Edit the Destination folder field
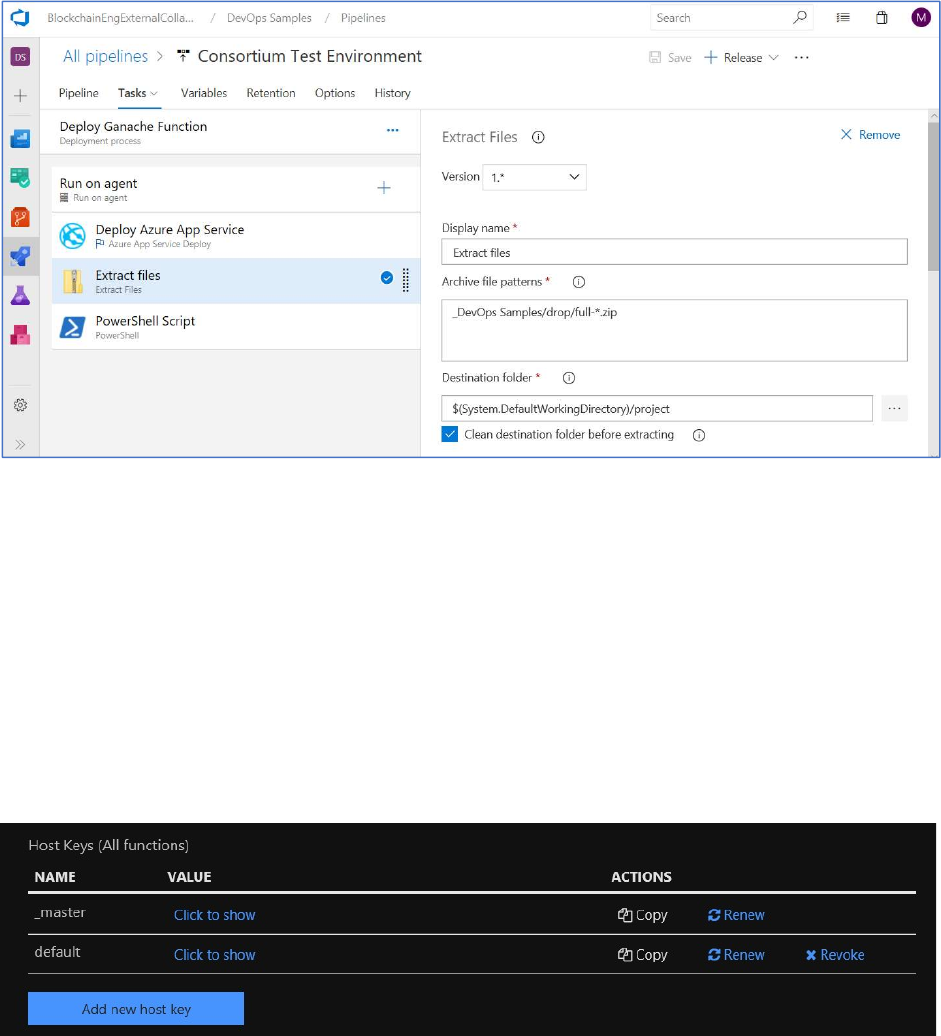This screenshot has height=1036, width=941. click(657, 409)
